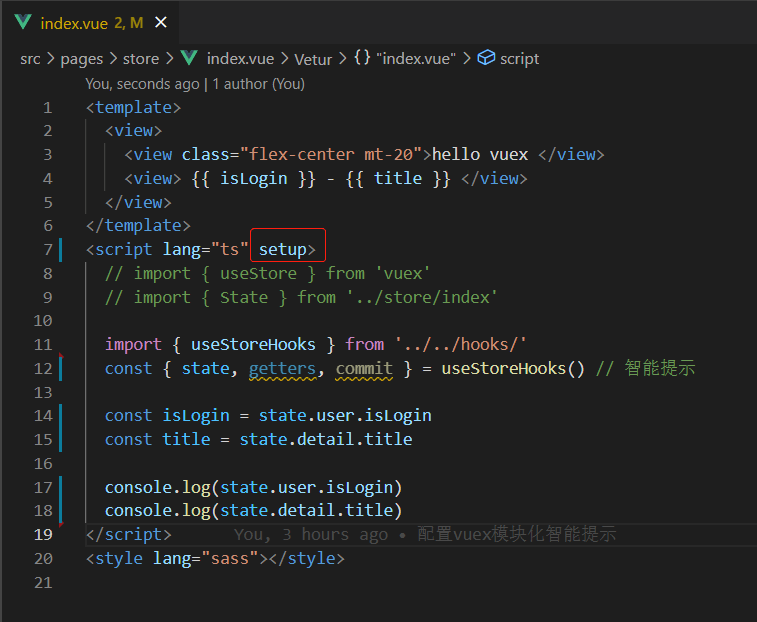Click the index.vue file breadcrumb
Image resolution: width=757 pixels, height=622 pixels.
(x=240, y=59)
